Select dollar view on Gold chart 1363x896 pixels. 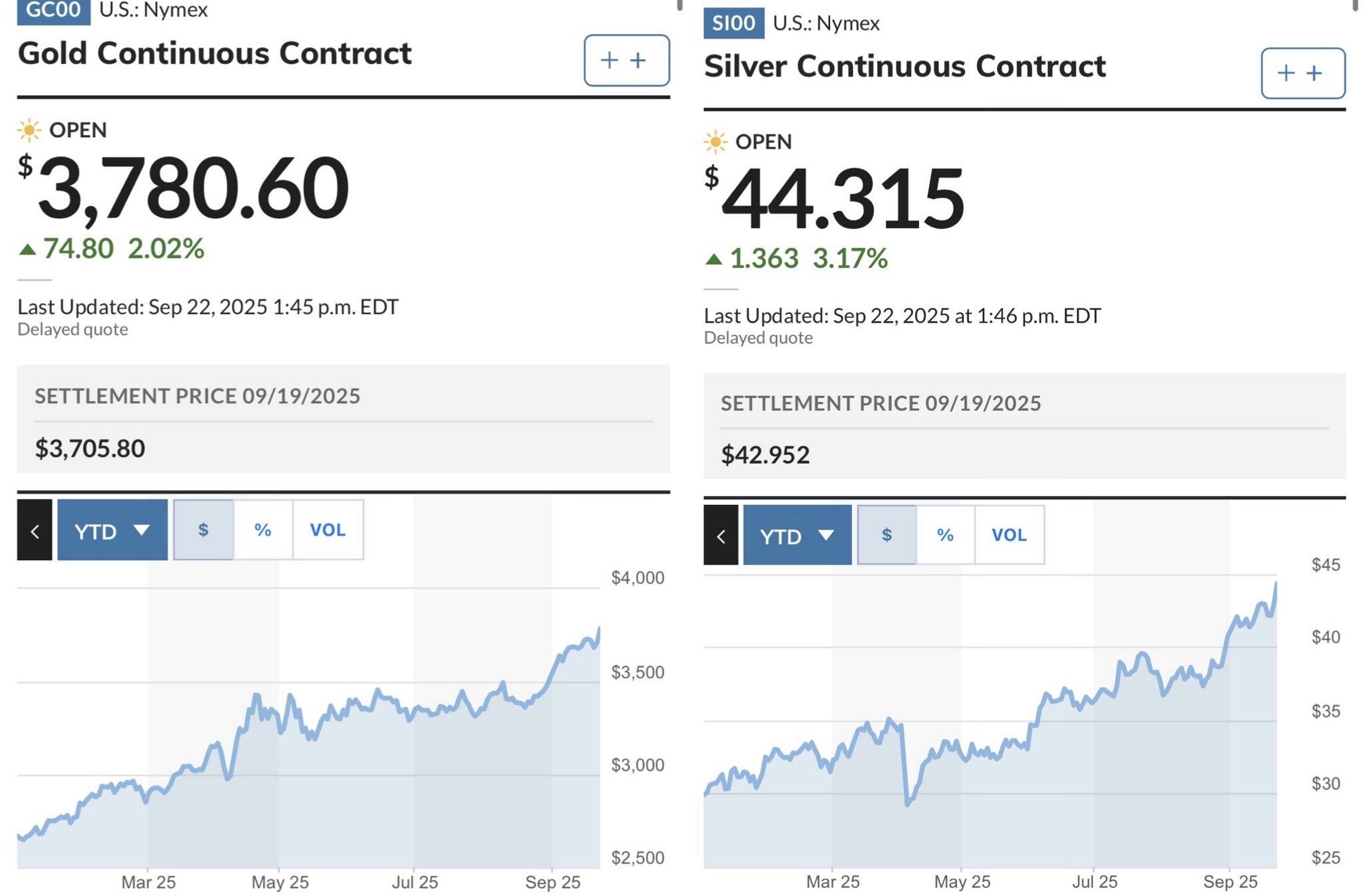pos(204,530)
